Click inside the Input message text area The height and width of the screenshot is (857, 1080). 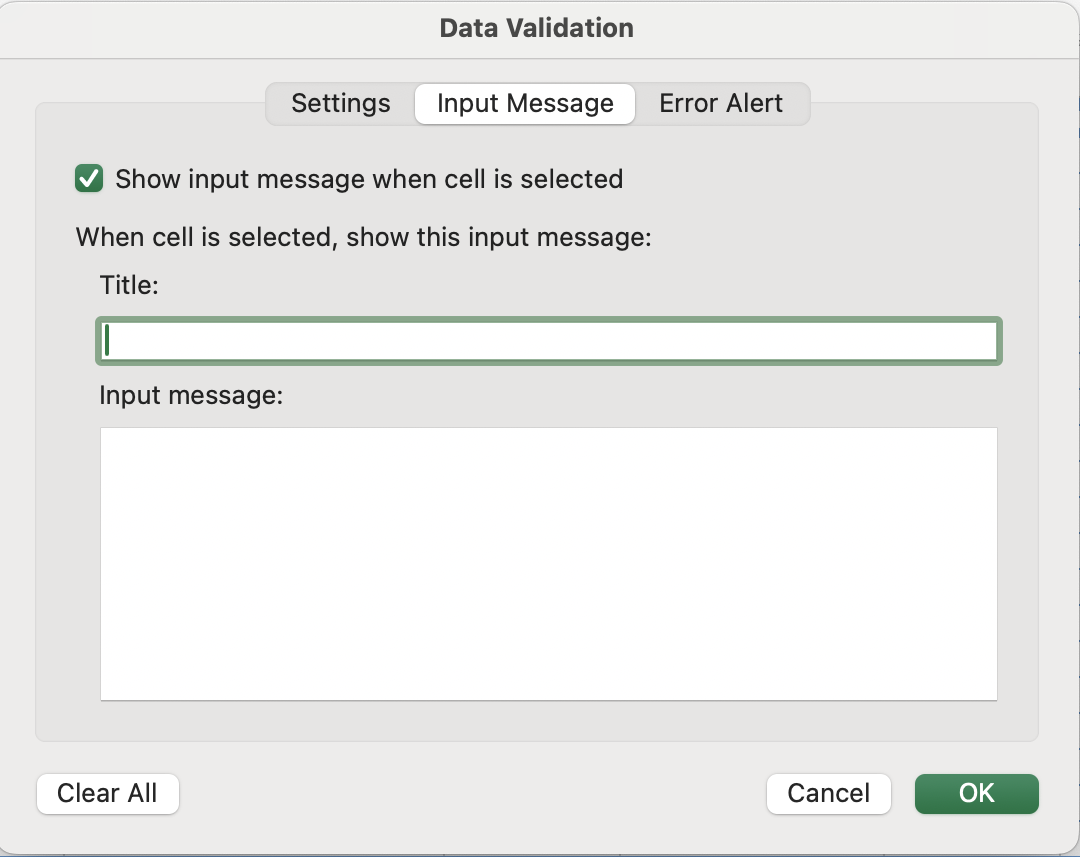click(x=548, y=563)
